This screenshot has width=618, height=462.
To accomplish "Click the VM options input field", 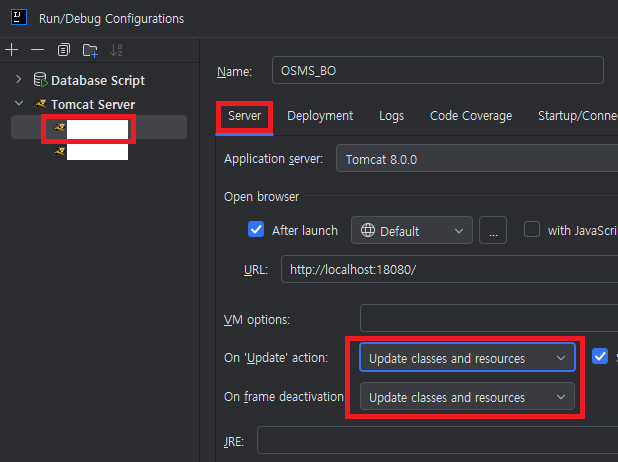I will [489, 319].
